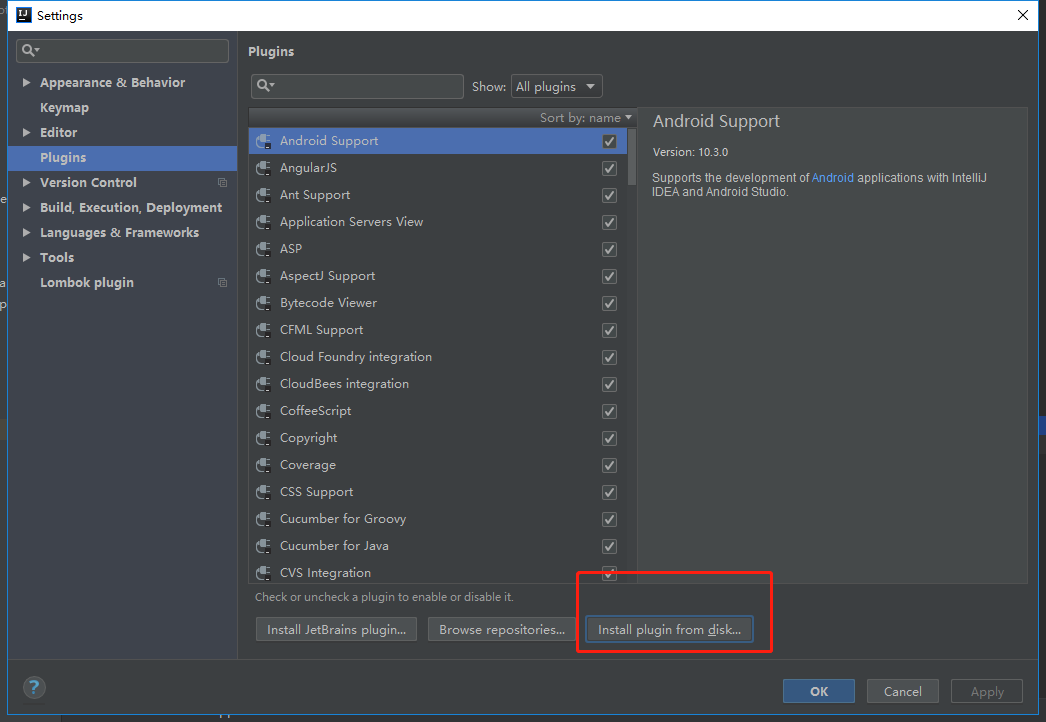Toggle the Copyright plugin checkbox

click(609, 438)
